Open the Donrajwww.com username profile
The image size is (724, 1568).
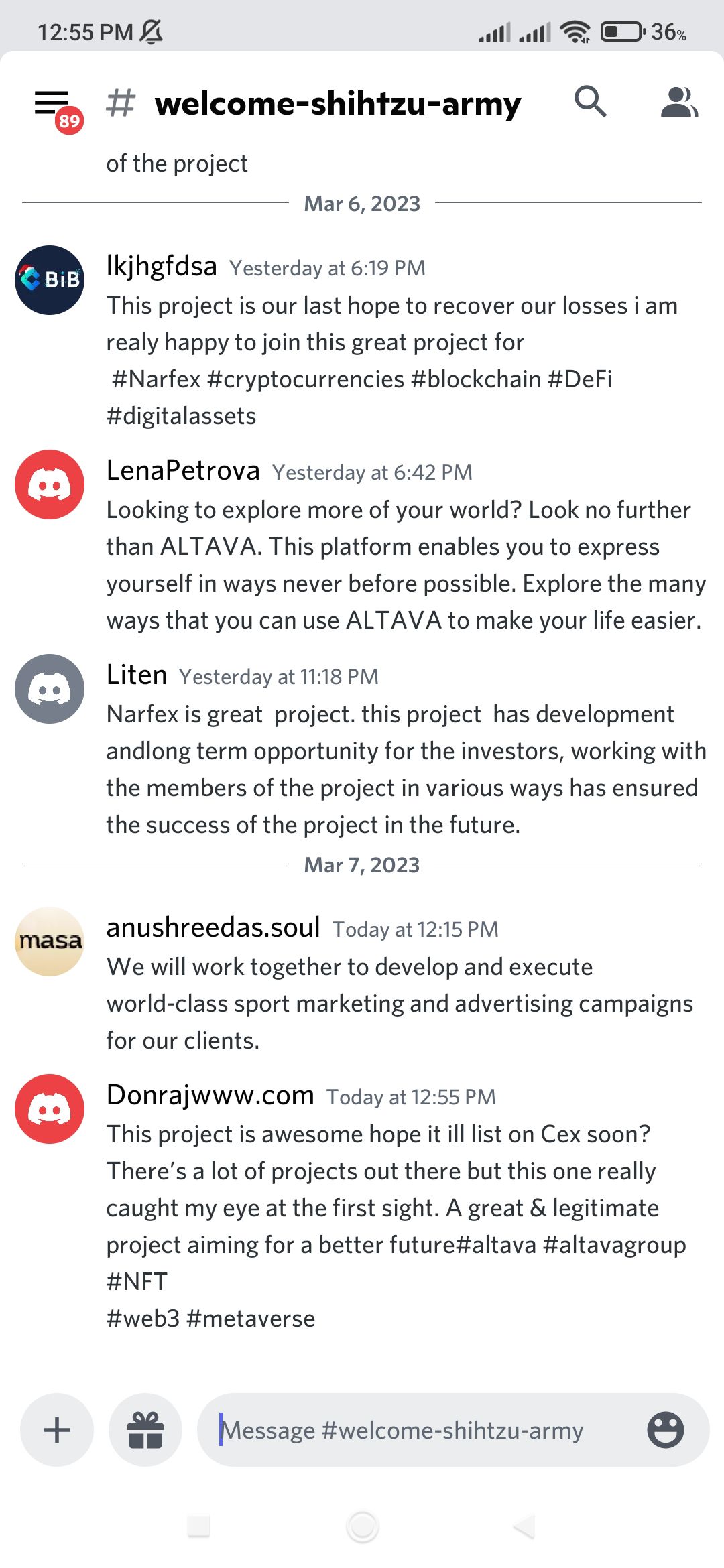tap(210, 1096)
